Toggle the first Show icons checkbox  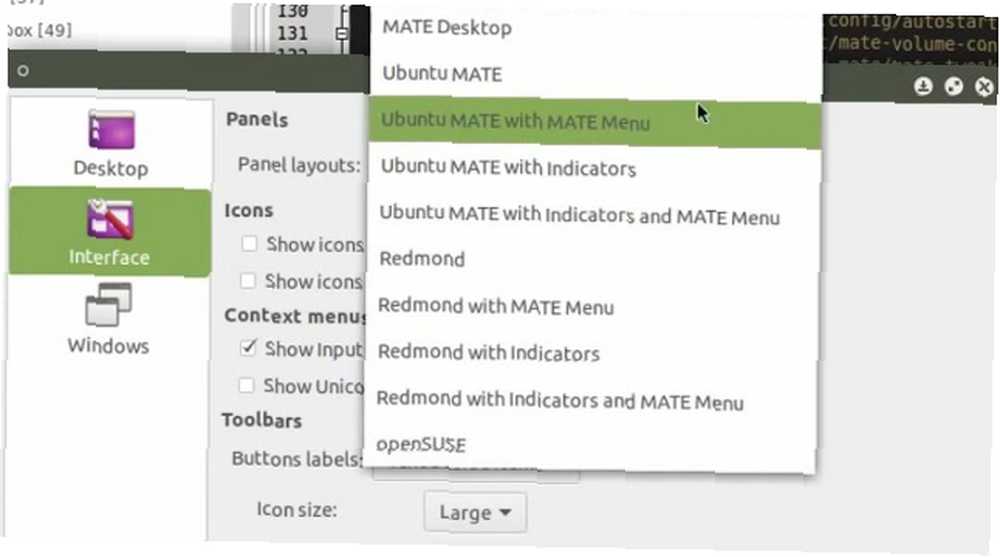click(x=249, y=244)
